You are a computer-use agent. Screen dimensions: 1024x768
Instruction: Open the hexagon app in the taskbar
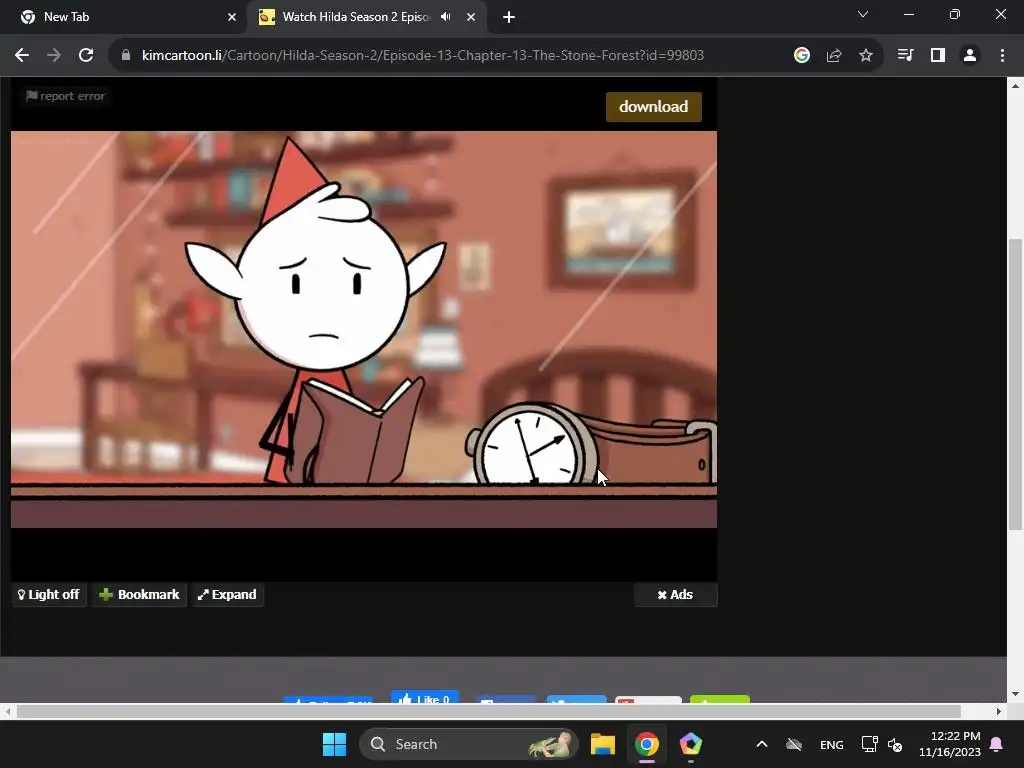(x=690, y=744)
